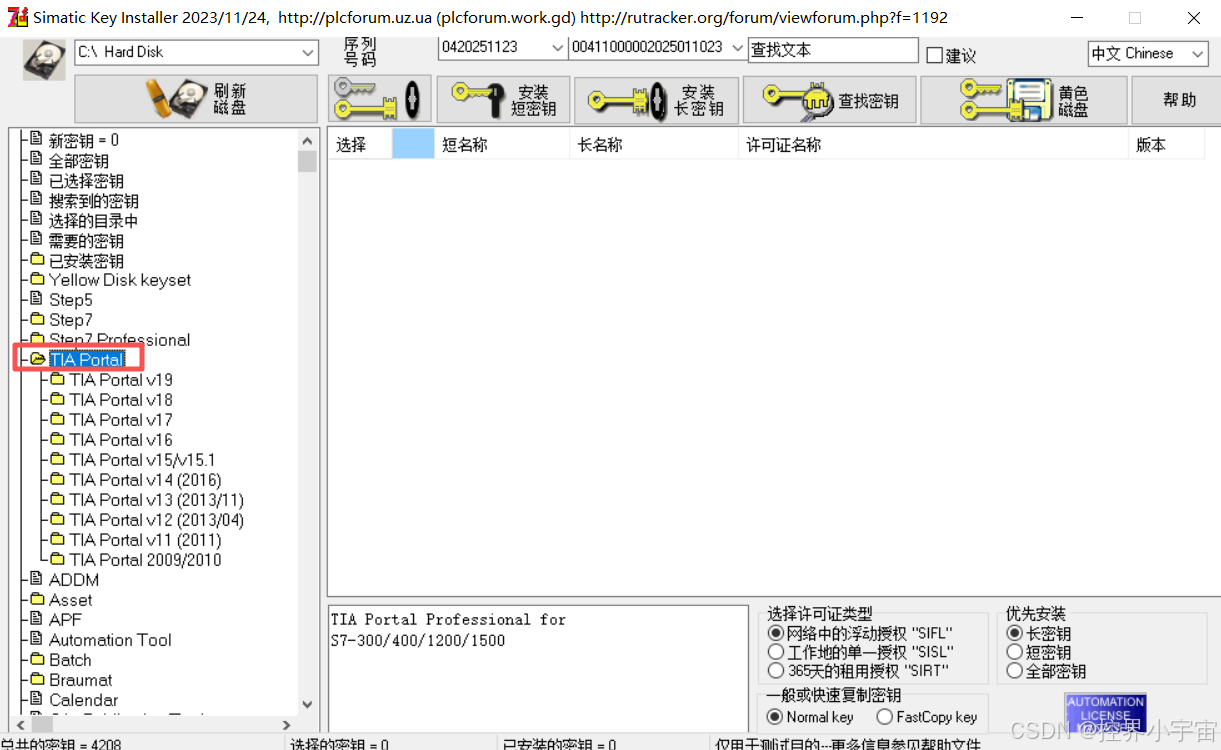1221x750 pixels.
Task: Select the Normal key radio option
Action: [x=775, y=717]
